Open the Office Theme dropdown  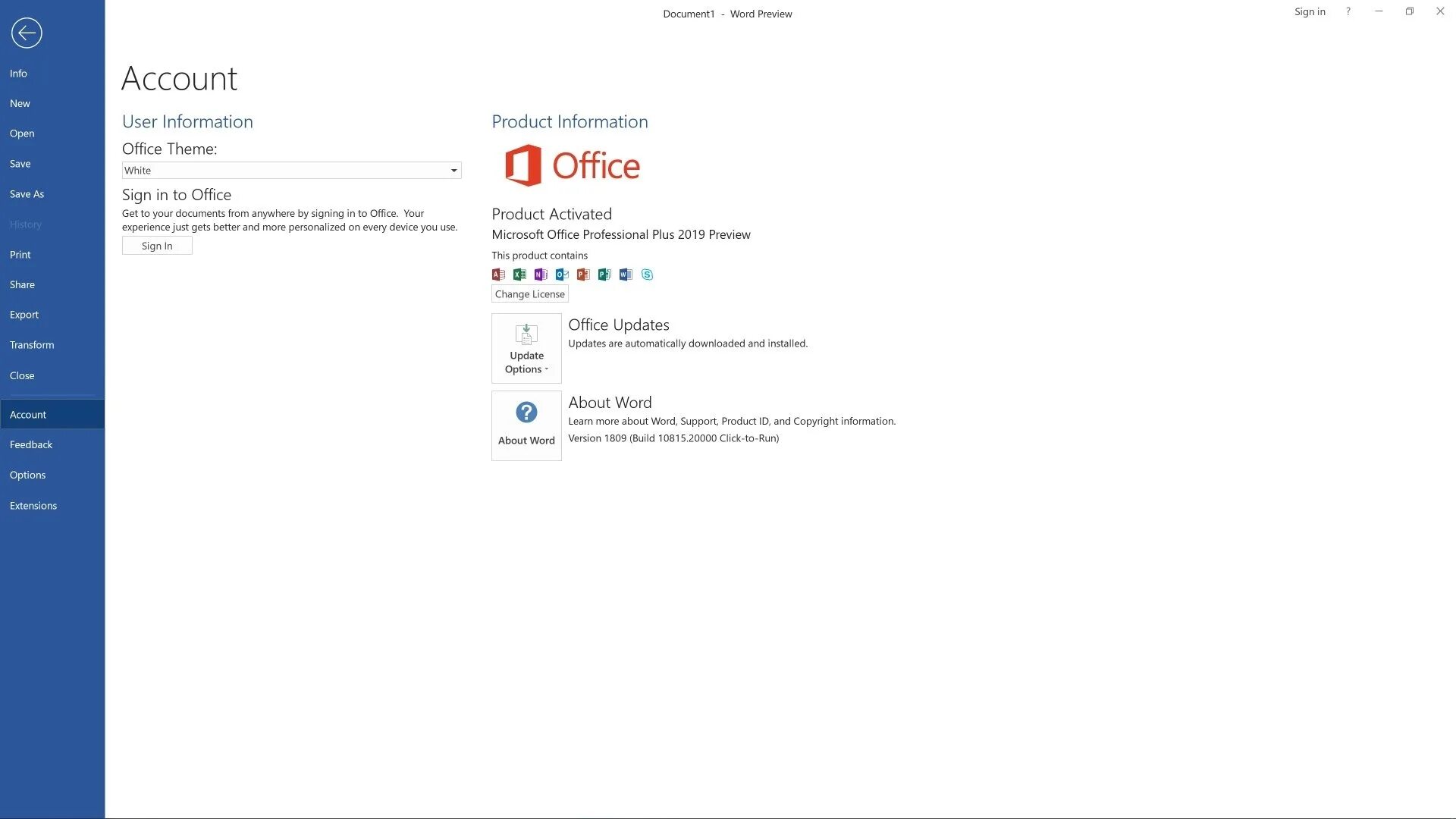(x=453, y=171)
